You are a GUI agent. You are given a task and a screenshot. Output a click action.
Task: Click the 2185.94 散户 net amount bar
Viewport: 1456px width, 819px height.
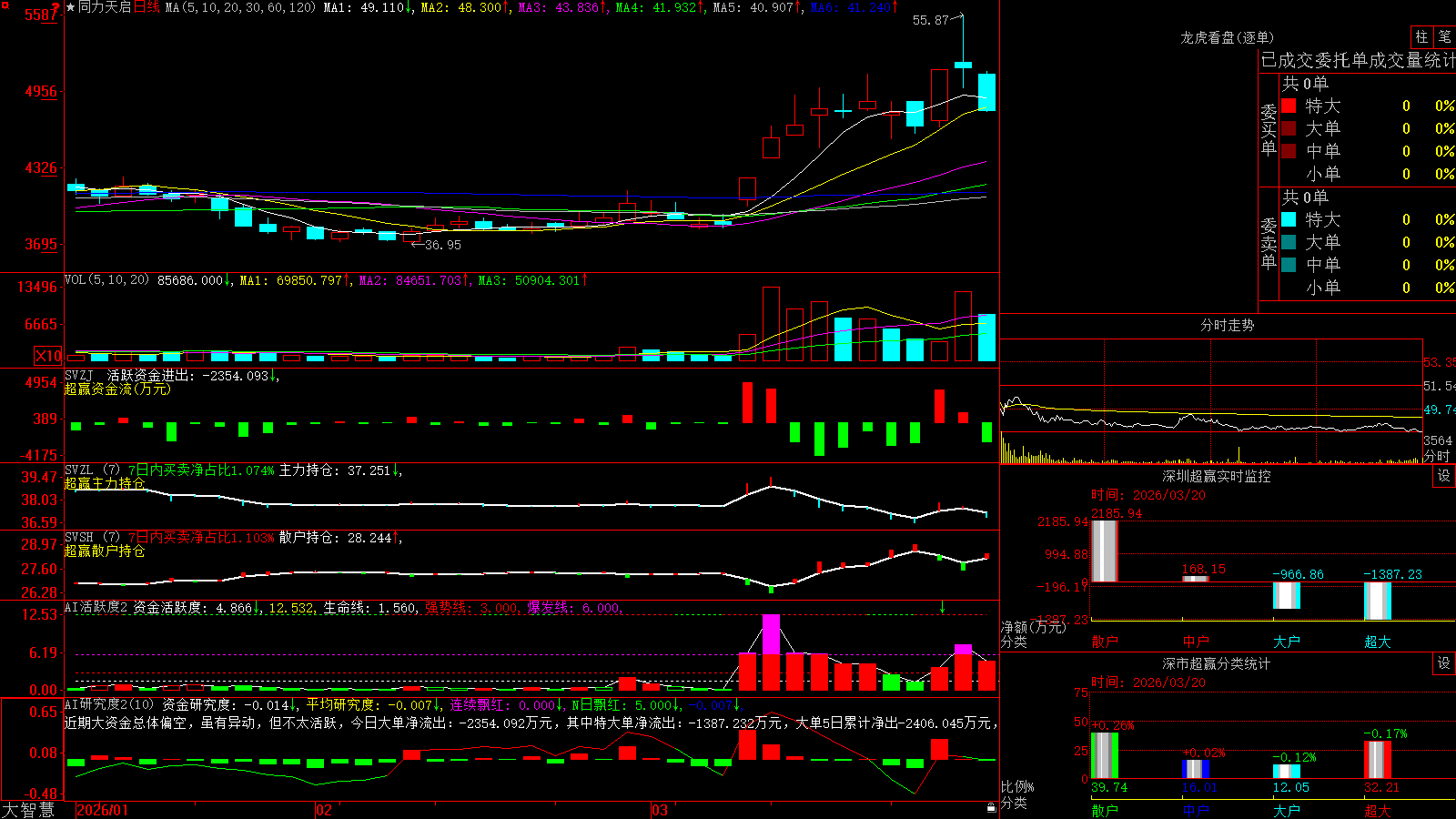click(1105, 551)
